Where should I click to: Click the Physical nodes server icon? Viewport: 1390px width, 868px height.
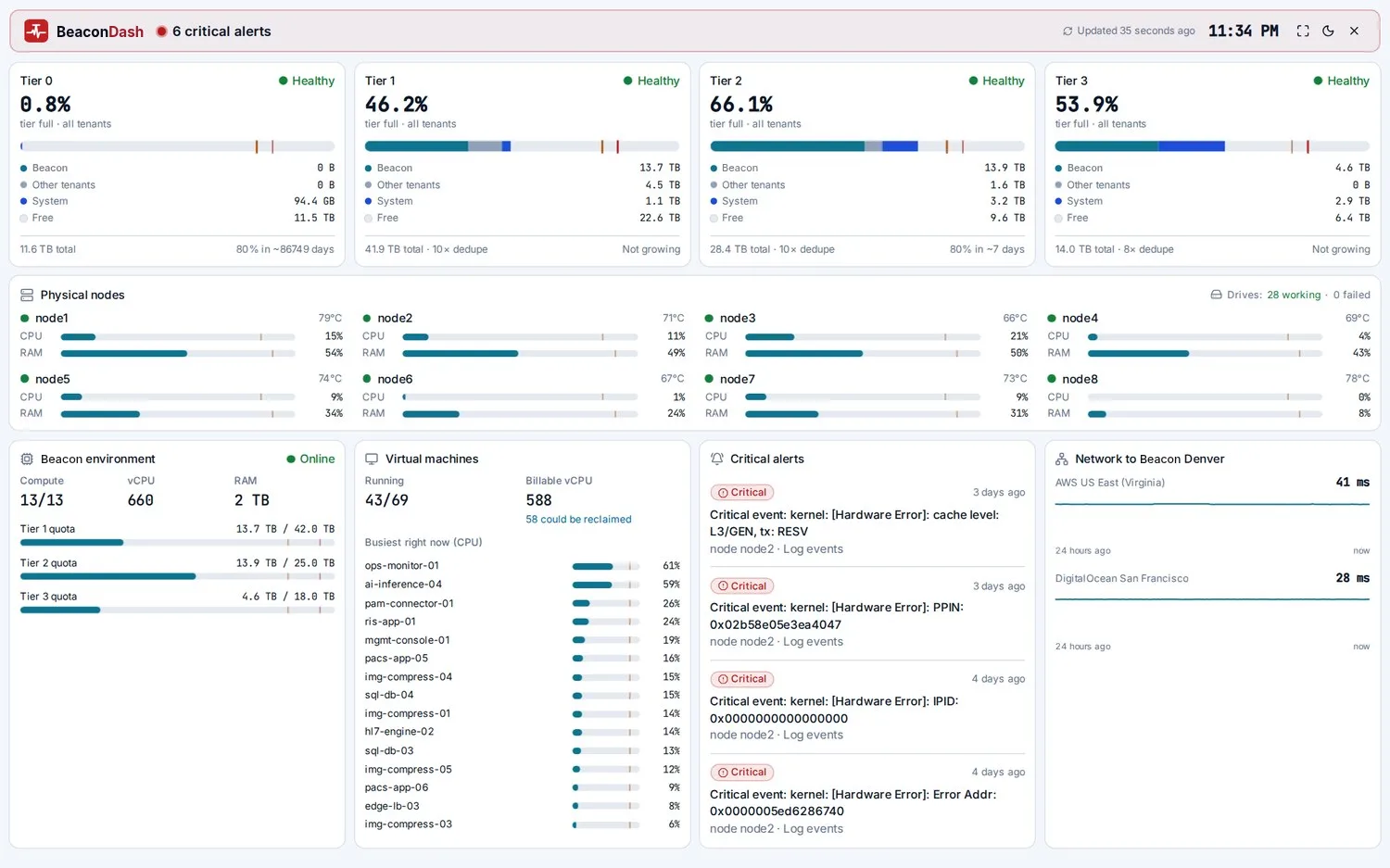(27, 295)
